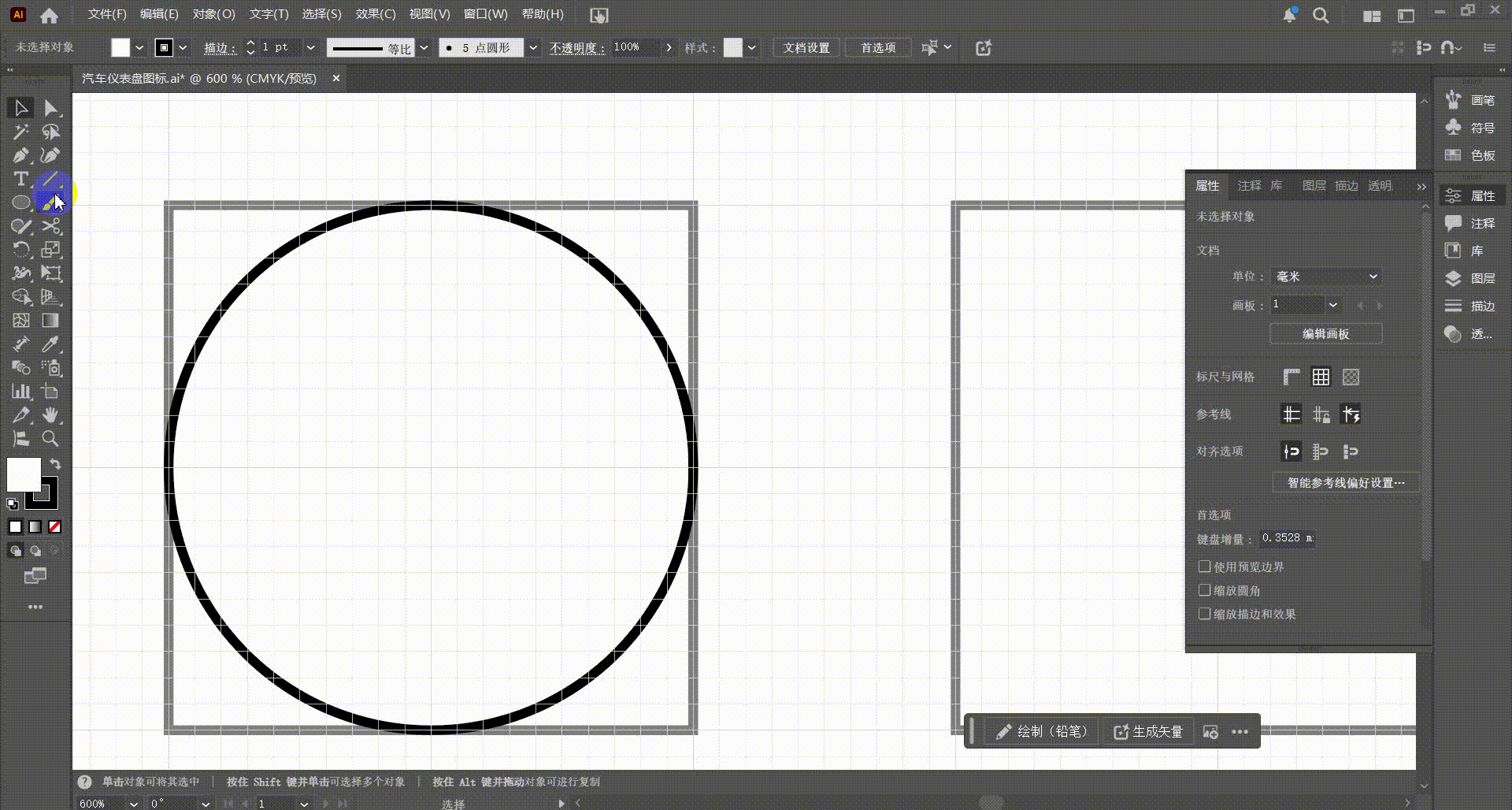This screenshot has height=810, width=1512.
Task: Select the Pen tool
Action: (x=21, y=155)
